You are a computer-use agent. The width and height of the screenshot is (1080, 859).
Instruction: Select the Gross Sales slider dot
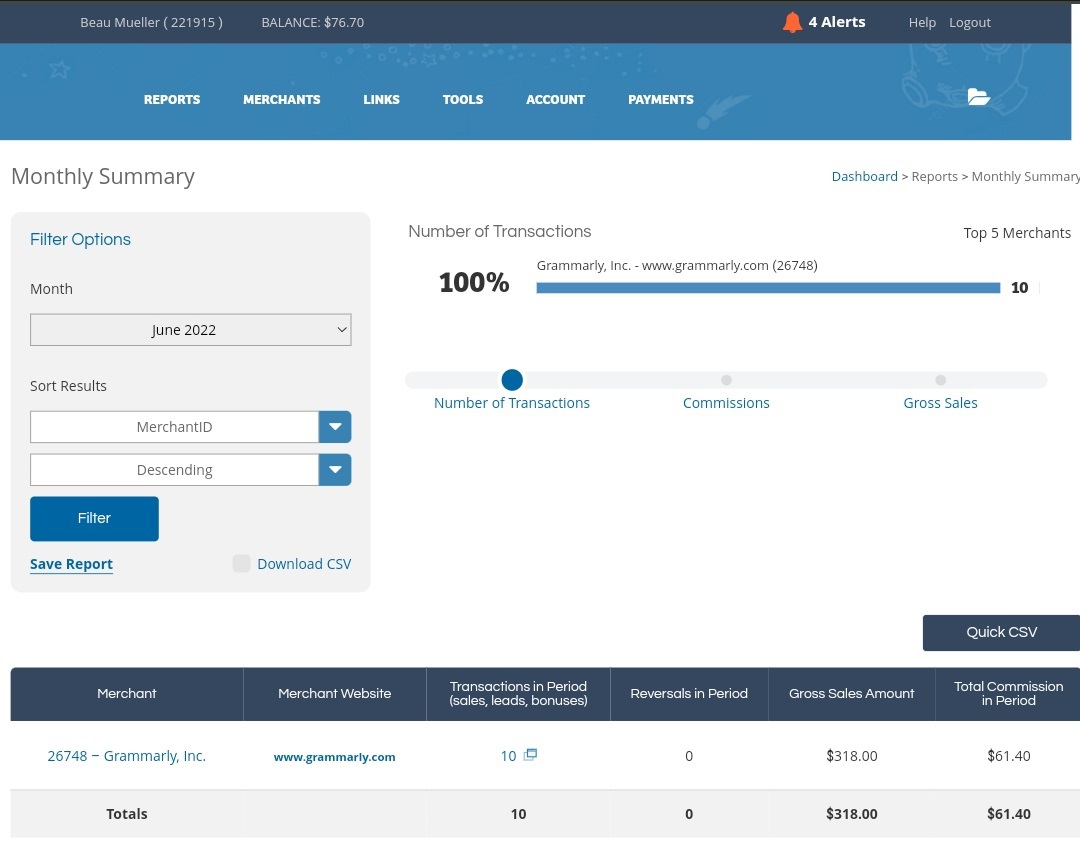[940, 380]
